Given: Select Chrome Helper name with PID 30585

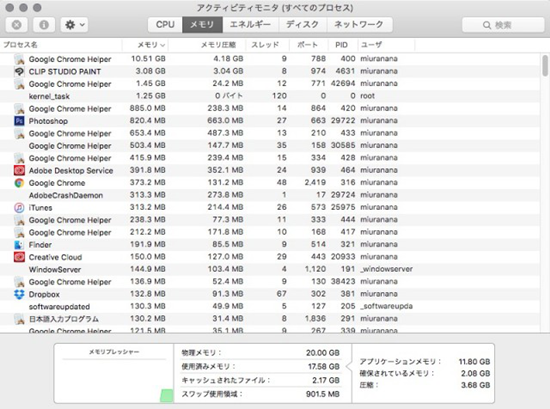Looking at the screenshot, I should [70, 146].
